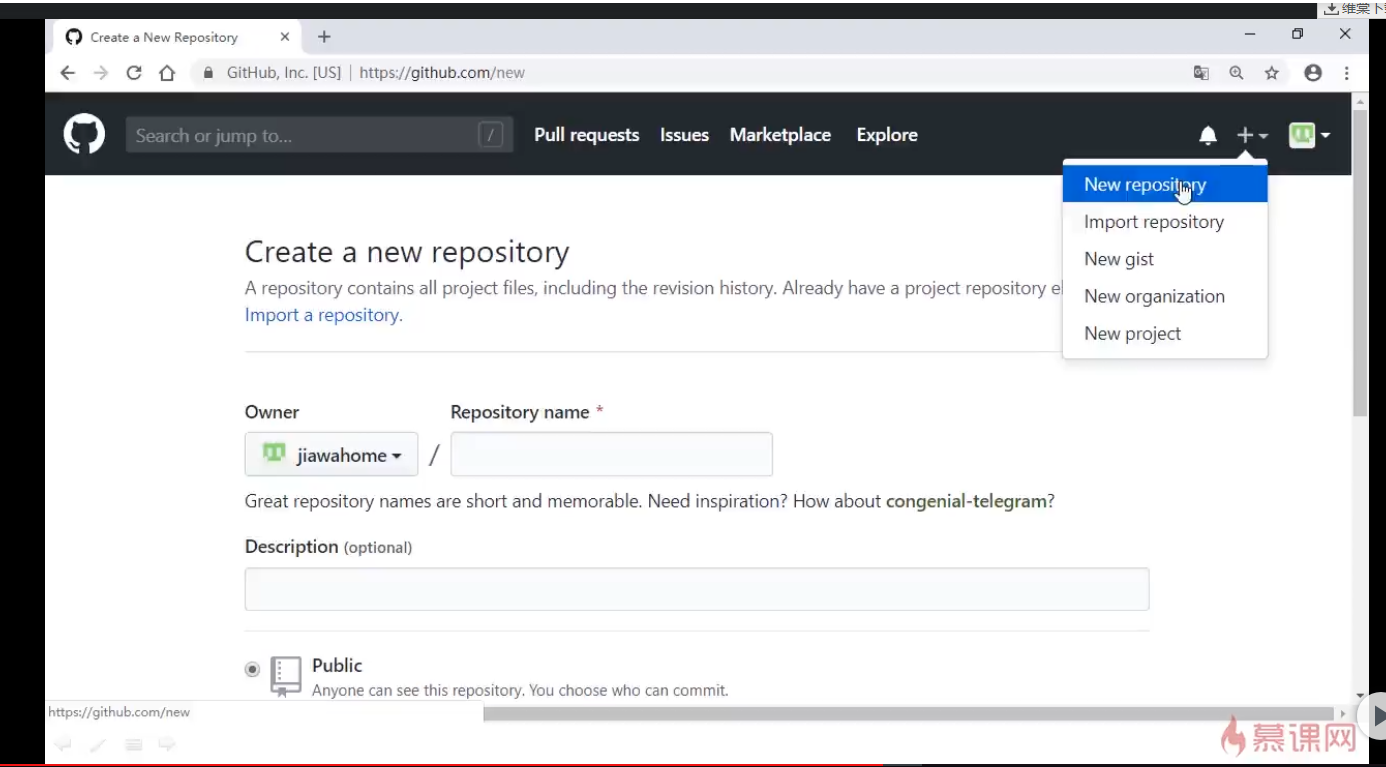The image size is (1386, 767).
Task: Click the faint slide list icon at bottom left
Action: [133, 744]
